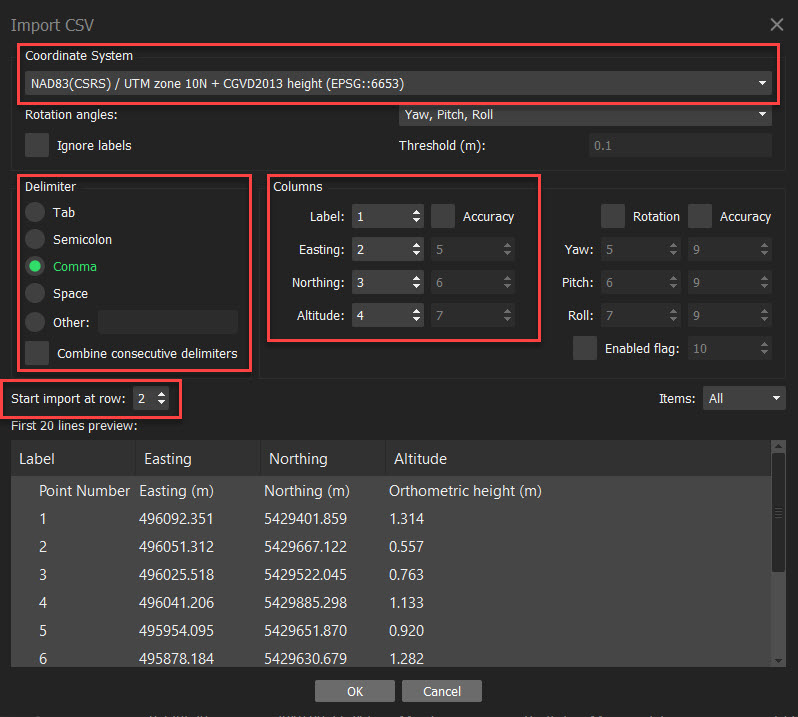
Task: Select the Other delimiter radio button
Action: pos(36,322)
